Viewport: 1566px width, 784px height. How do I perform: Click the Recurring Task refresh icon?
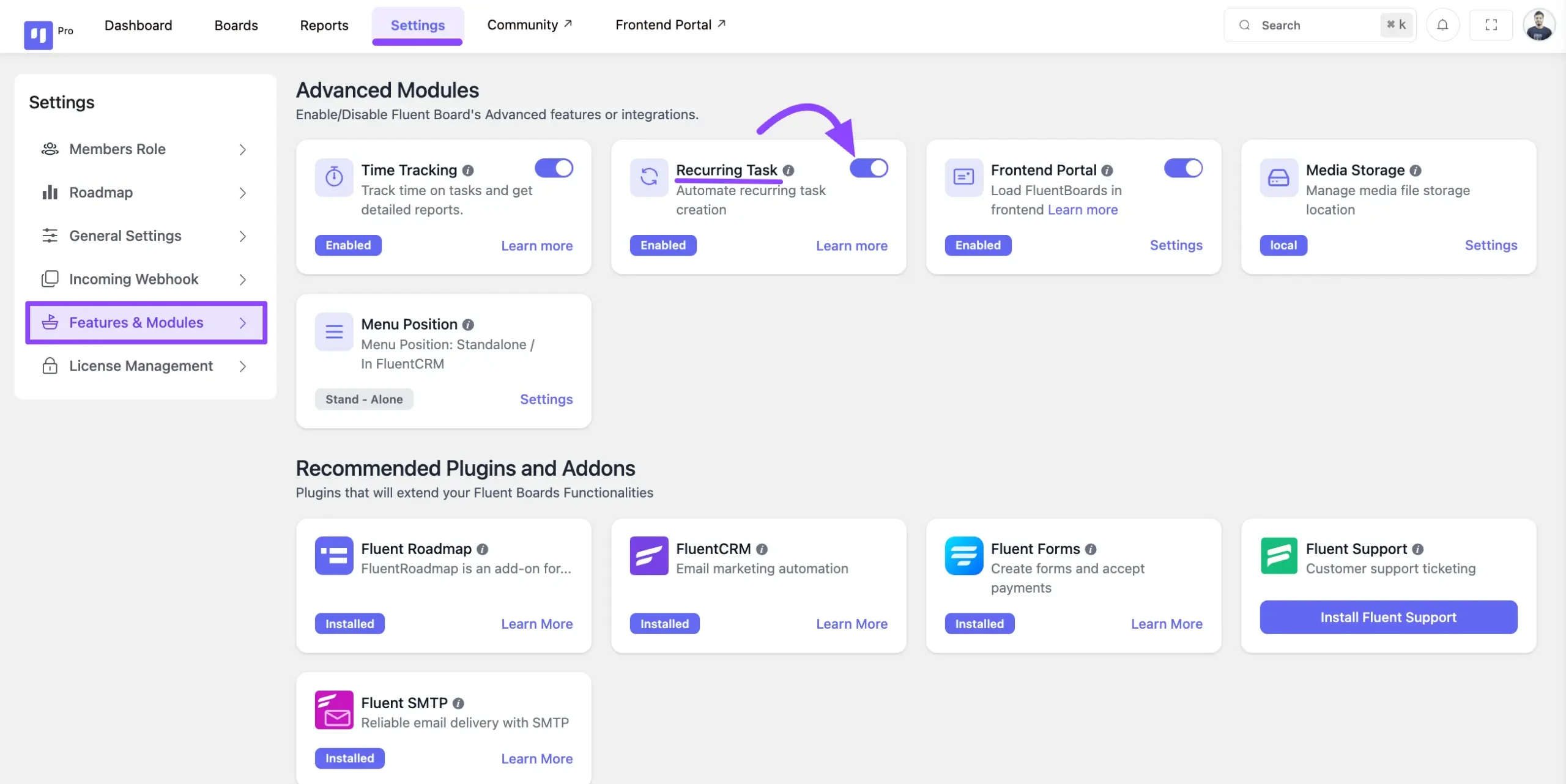click(x=649, y=177)
